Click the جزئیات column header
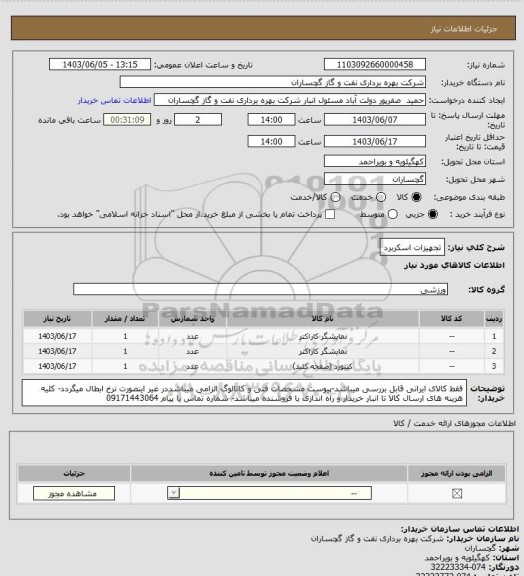 (74, 474)
